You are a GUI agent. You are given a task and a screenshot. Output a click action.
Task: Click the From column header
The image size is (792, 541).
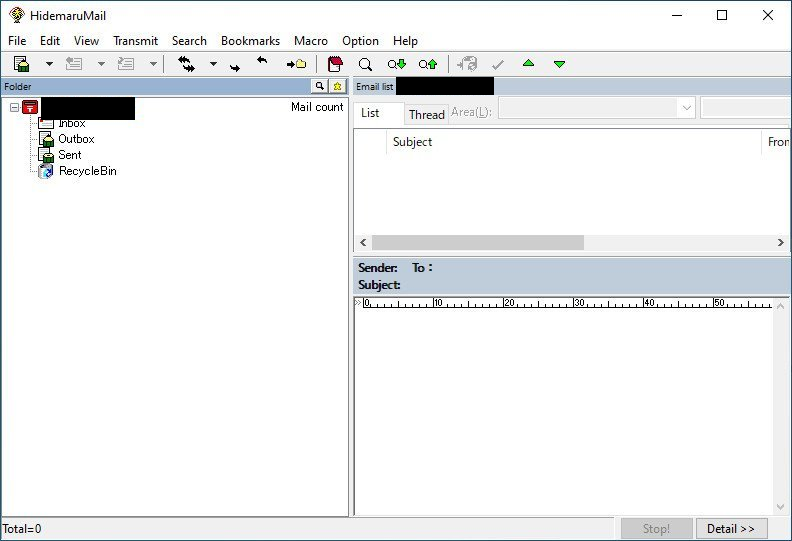778,142
